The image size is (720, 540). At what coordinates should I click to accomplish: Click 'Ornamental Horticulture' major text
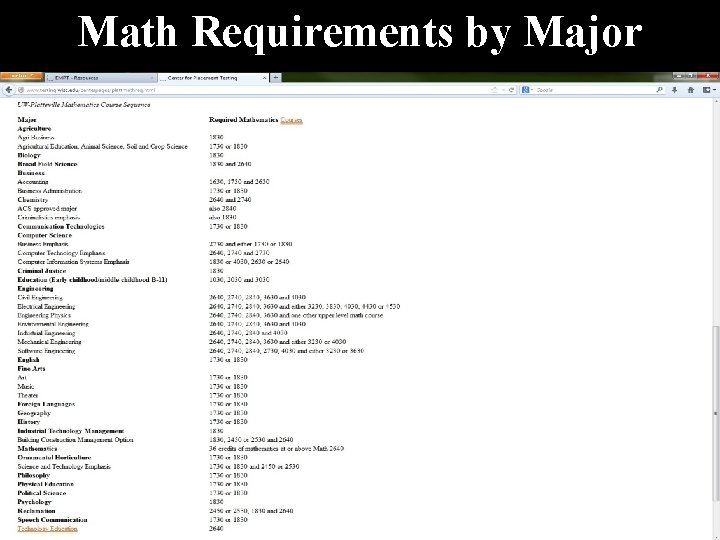tap(54, 457)
